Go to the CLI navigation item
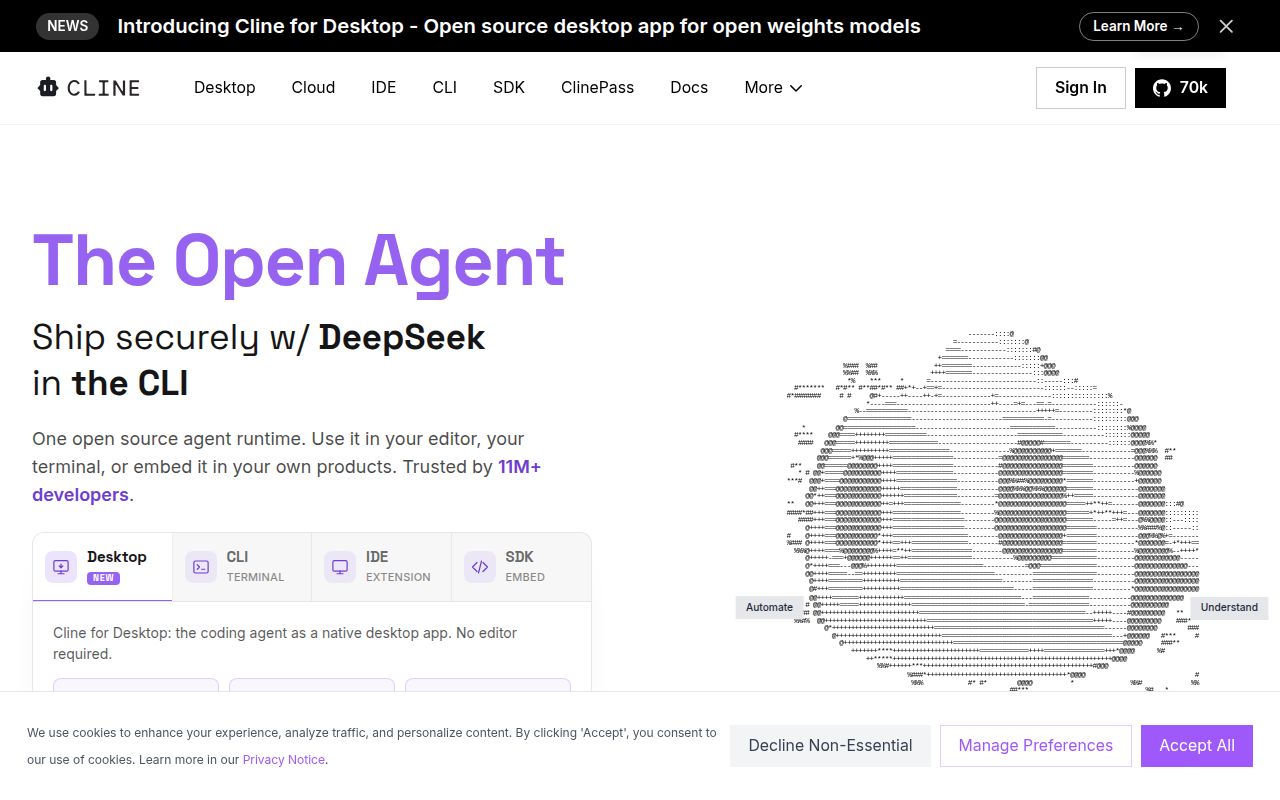This screenshot has height=800, width=1280. (x=445, y=88)
